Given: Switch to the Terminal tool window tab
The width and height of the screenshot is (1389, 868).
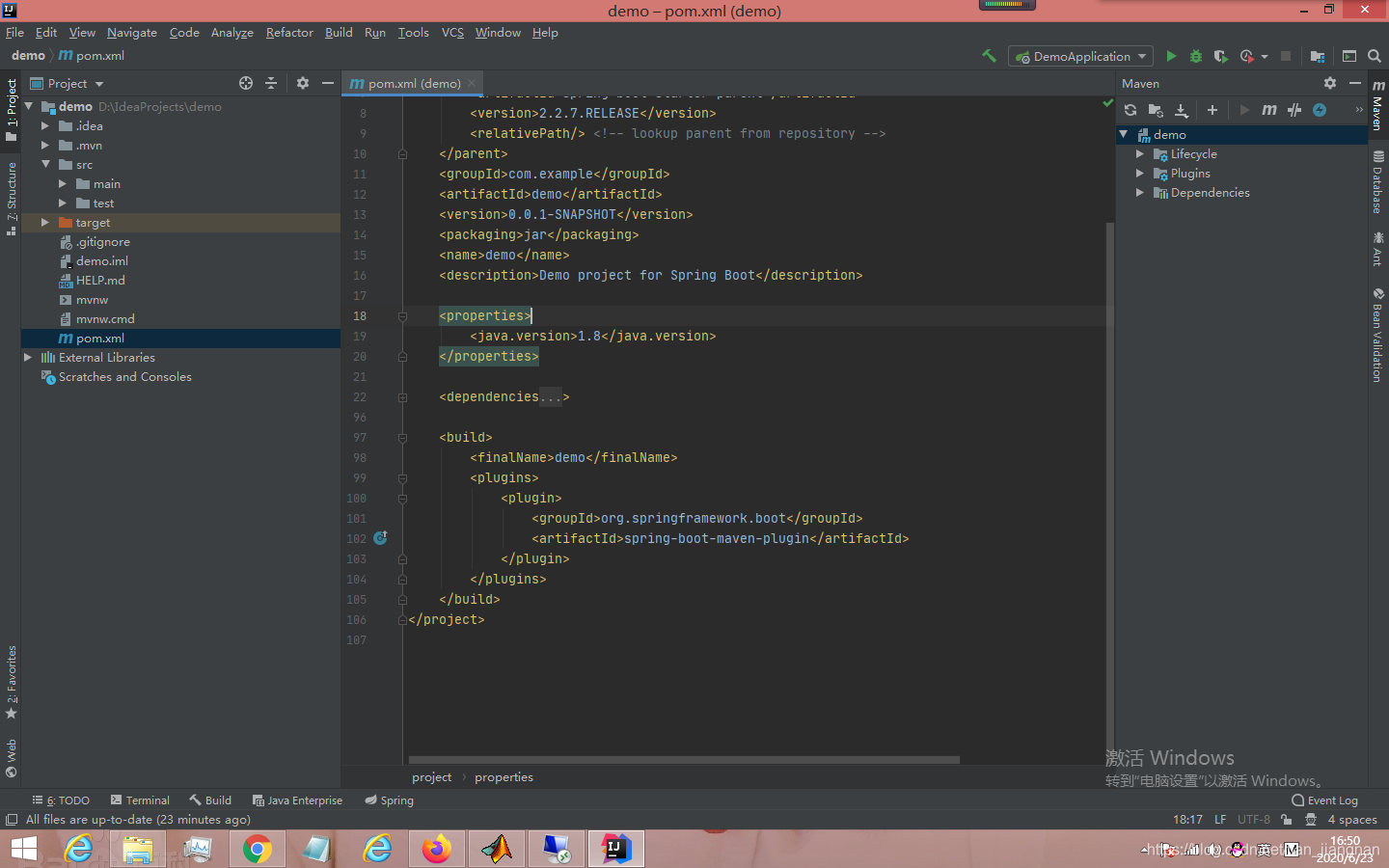Looking at the screenshot, I should [146, 800].
